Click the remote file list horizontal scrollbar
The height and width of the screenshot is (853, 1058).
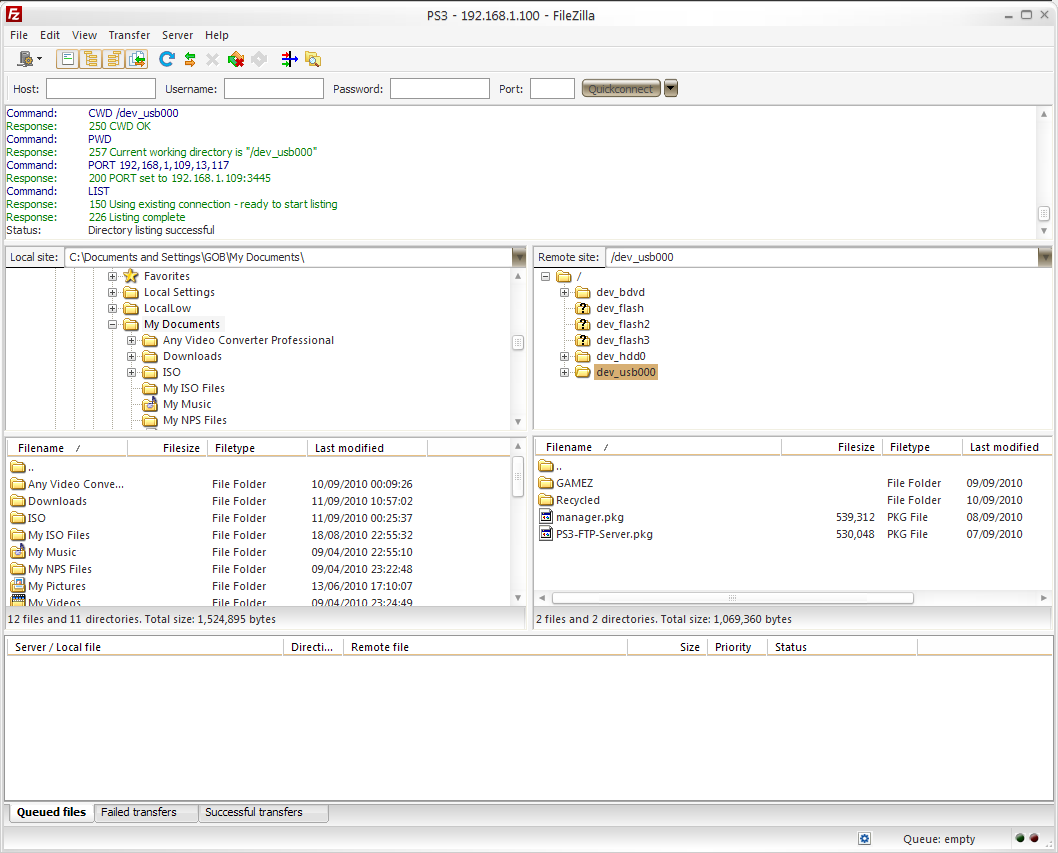732,598
